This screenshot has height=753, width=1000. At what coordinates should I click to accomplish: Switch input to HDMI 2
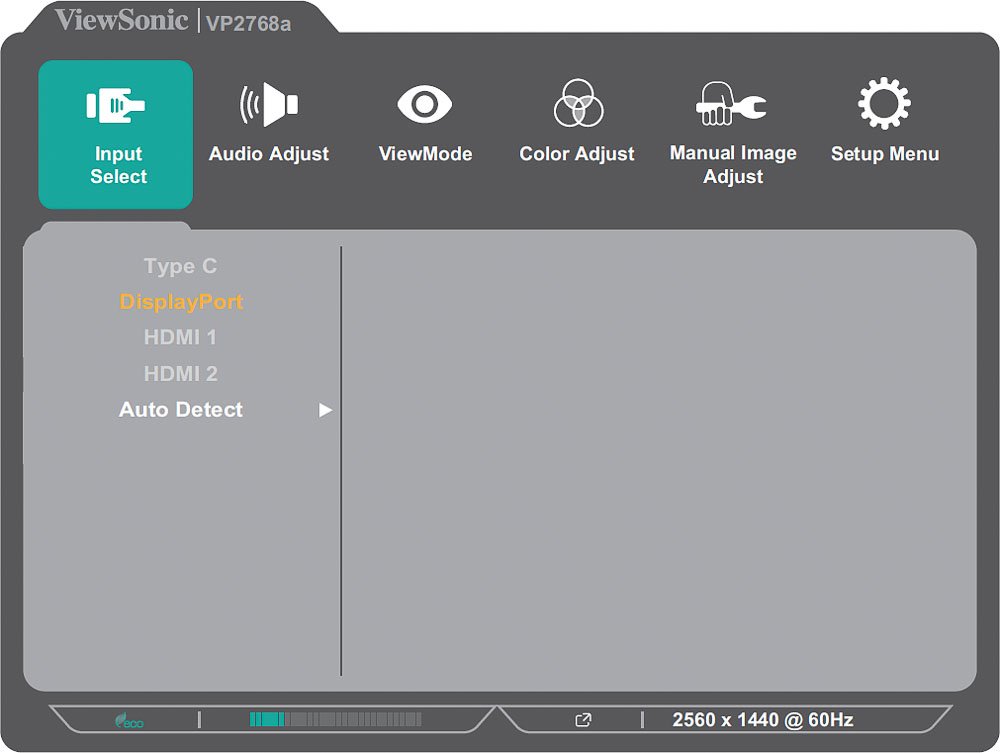(x=180, y=373)
